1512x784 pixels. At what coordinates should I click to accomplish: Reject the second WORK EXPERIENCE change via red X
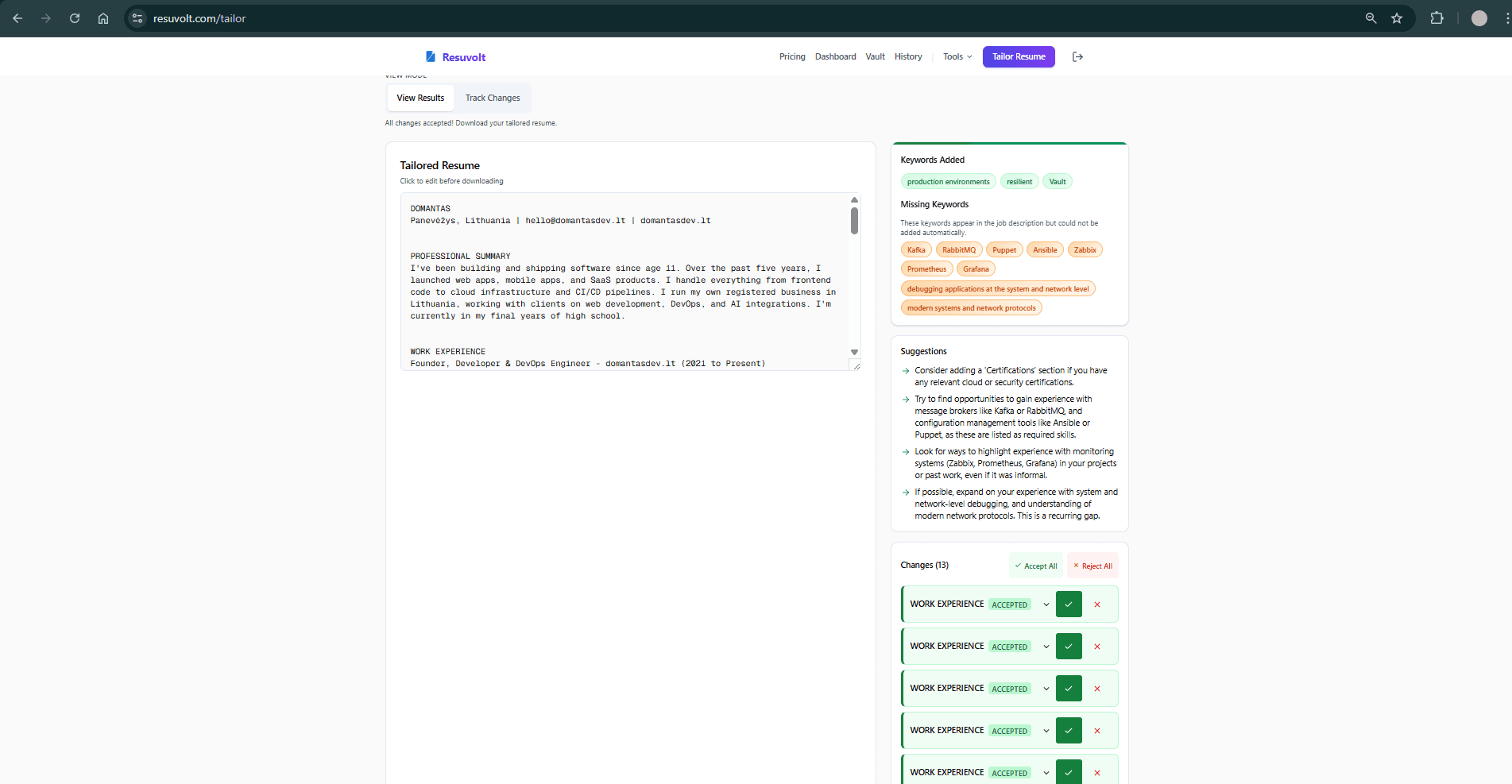[x=1097, y=646]
